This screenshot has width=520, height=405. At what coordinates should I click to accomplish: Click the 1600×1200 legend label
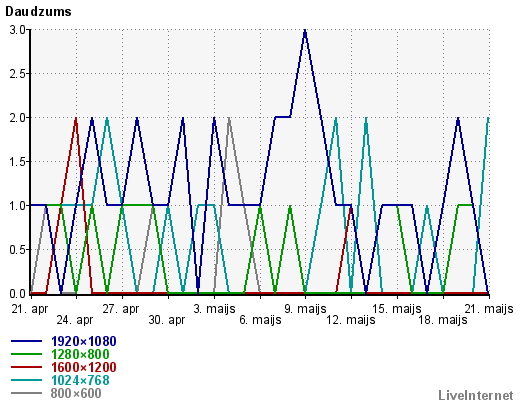(84, 367)
